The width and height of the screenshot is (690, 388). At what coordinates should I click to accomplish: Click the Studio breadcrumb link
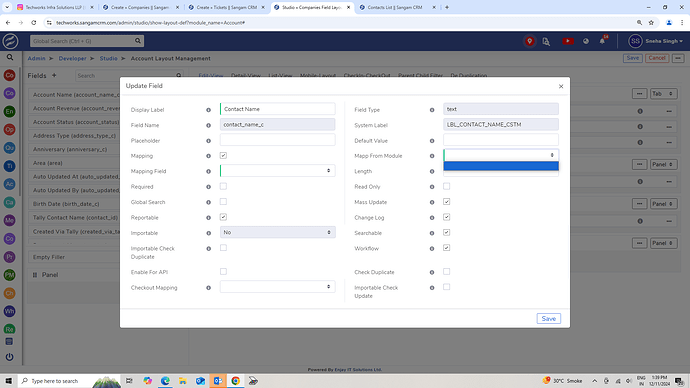coord(108,59)
